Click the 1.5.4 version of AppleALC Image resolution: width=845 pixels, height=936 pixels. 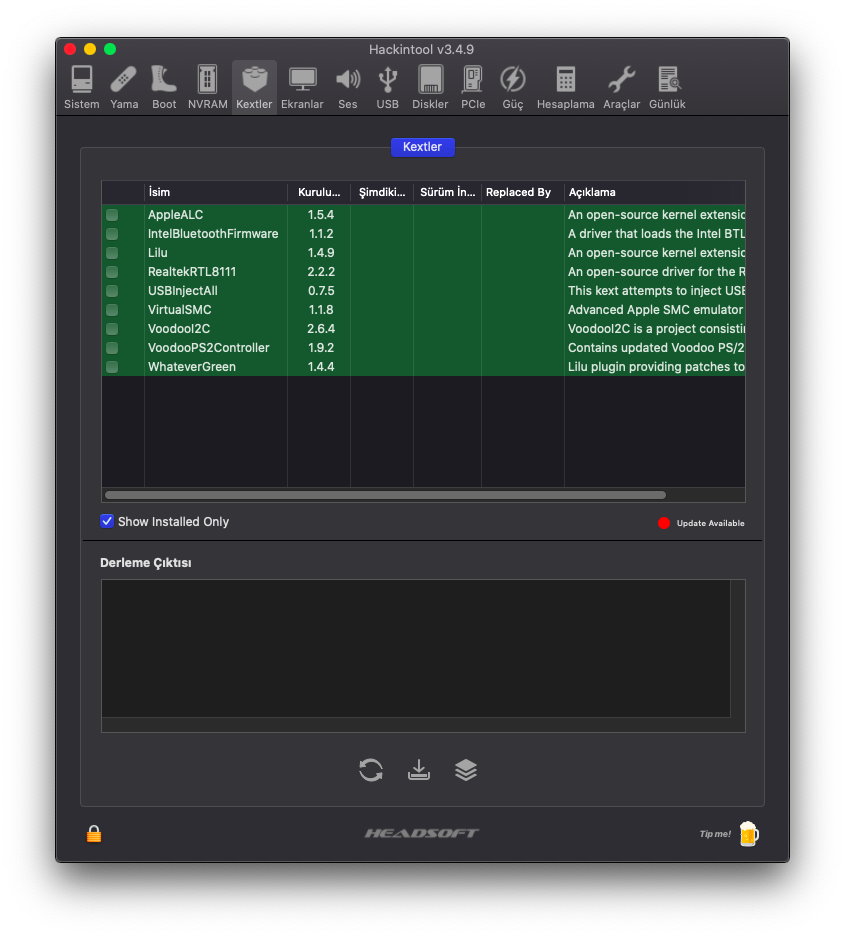[x=321, y=215]
